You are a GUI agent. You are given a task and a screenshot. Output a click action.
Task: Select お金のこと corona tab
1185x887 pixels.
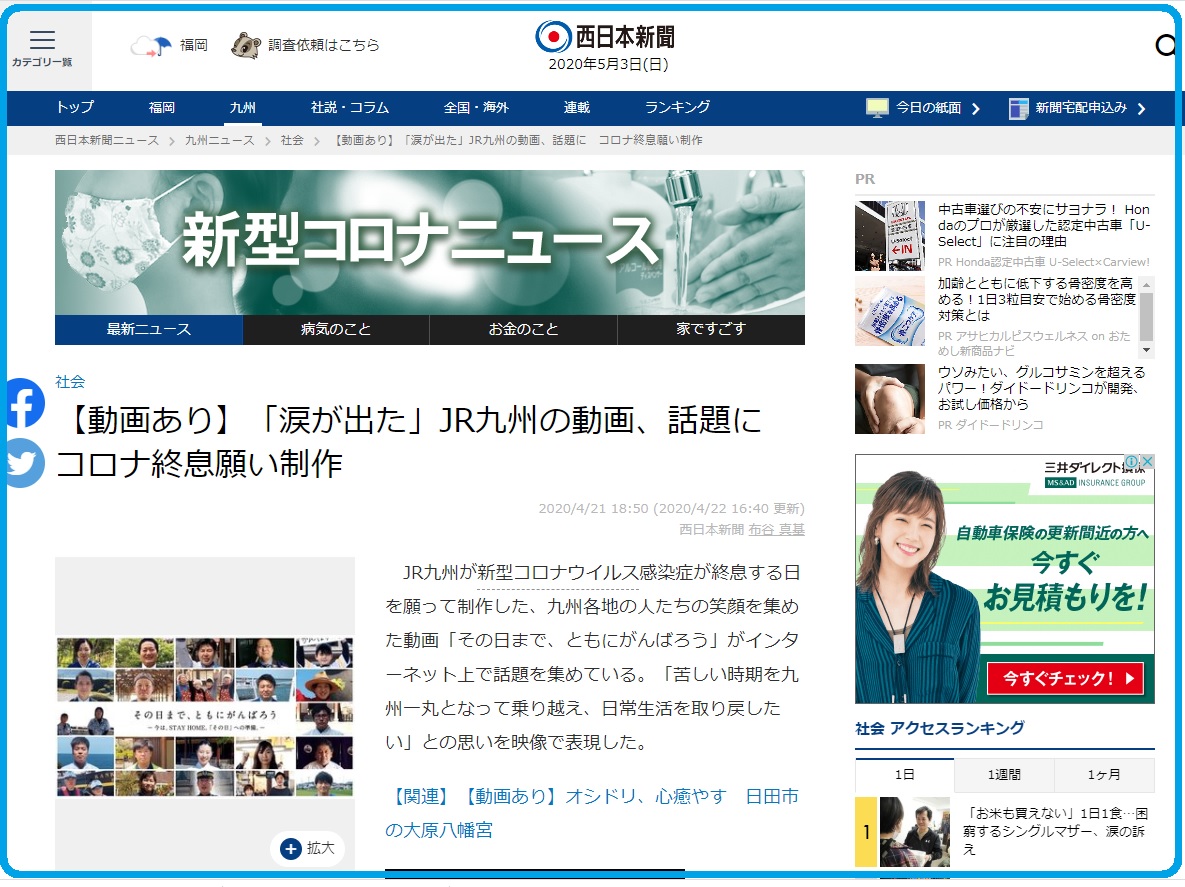(524, 329)
